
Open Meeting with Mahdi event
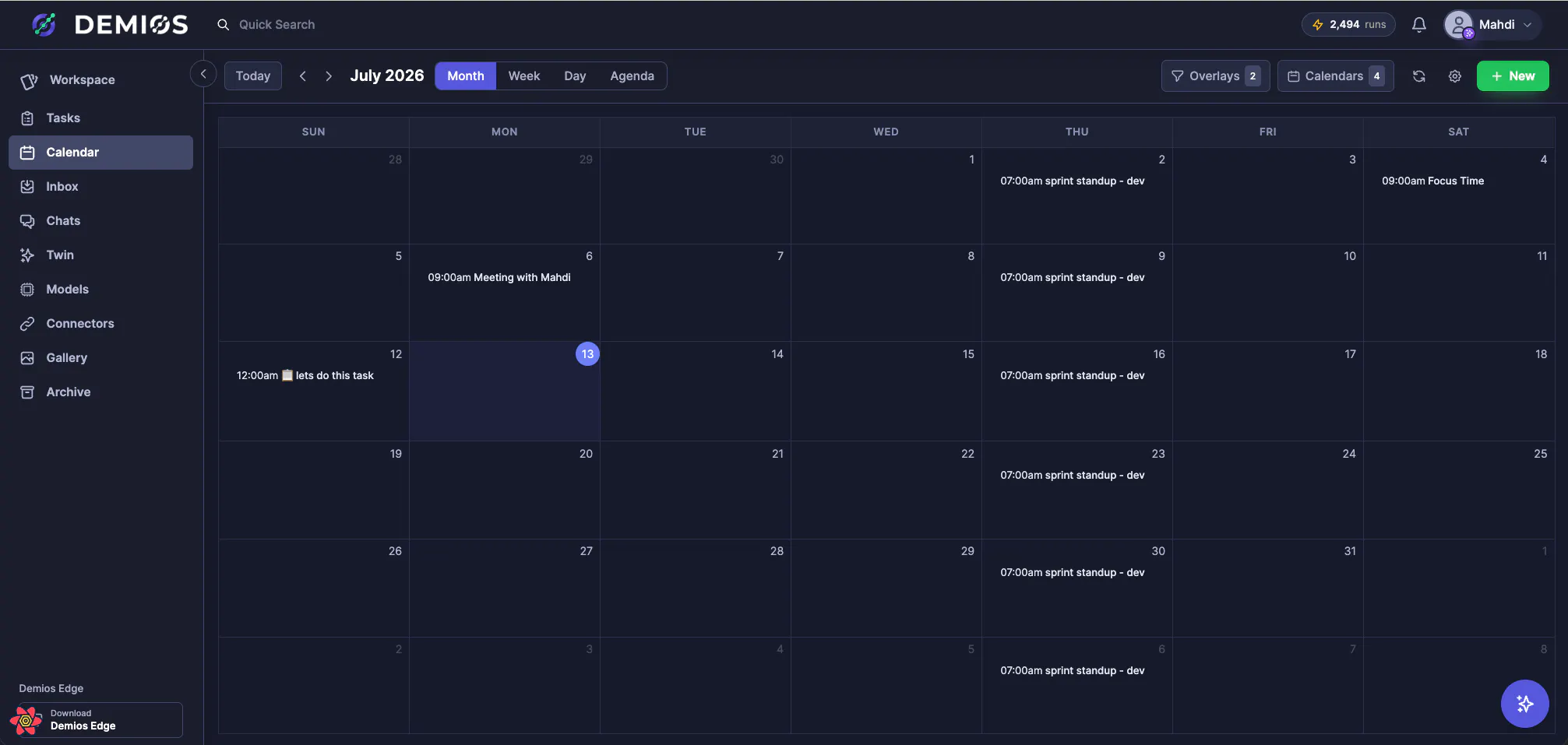[499, 278]
